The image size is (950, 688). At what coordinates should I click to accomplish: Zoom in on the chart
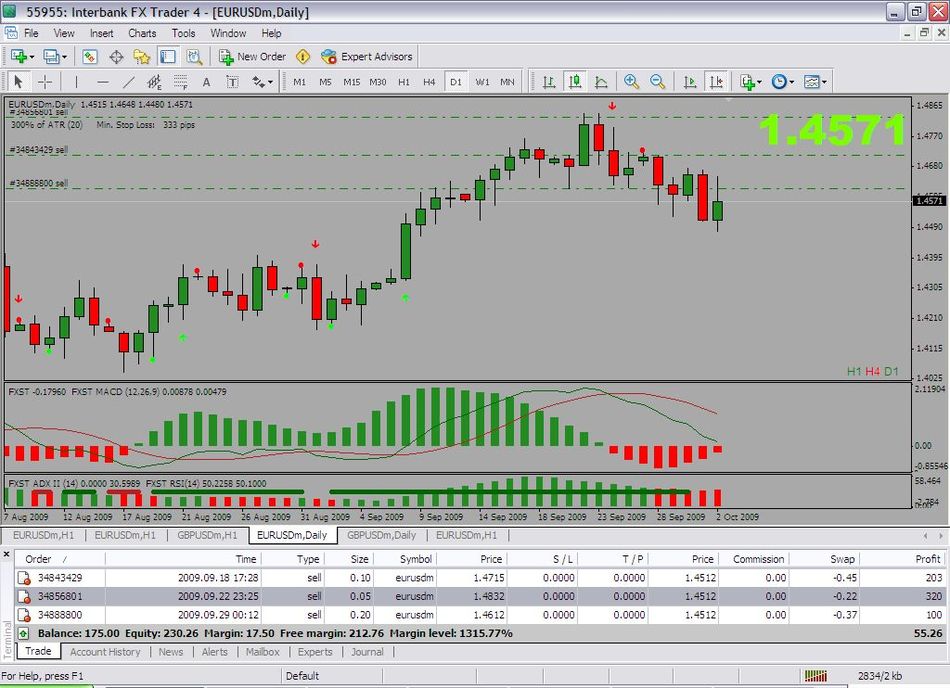[632, 82]
